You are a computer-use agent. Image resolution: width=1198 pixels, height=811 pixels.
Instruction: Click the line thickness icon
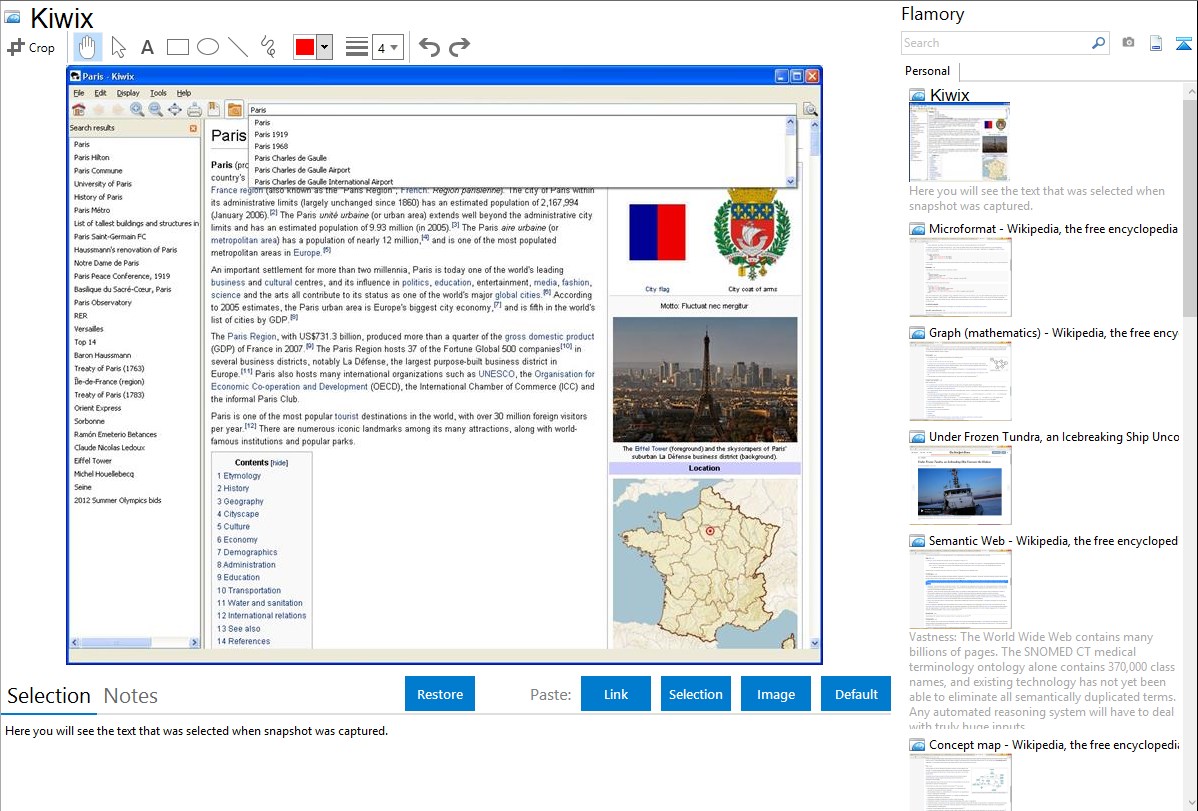click(356, 47)
